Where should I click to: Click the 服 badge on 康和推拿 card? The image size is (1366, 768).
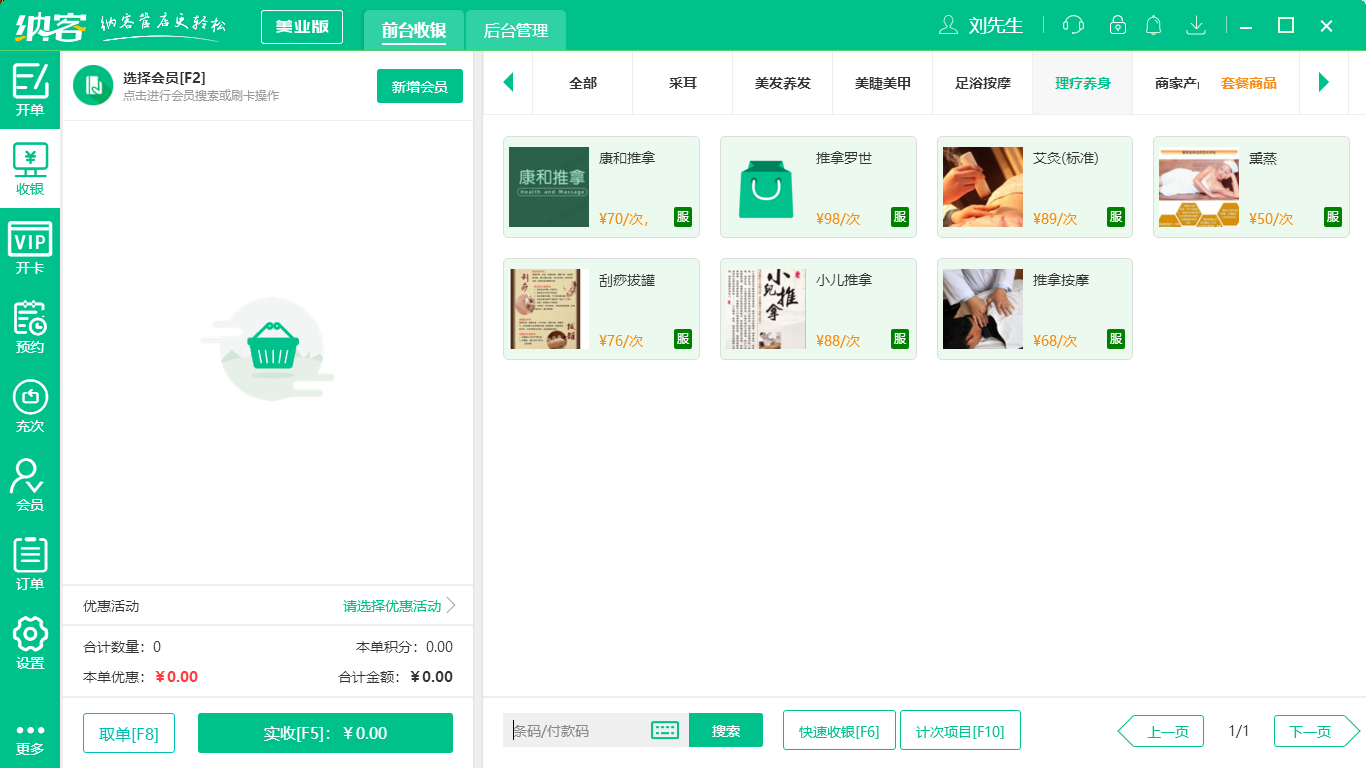[x=683, y=217]
